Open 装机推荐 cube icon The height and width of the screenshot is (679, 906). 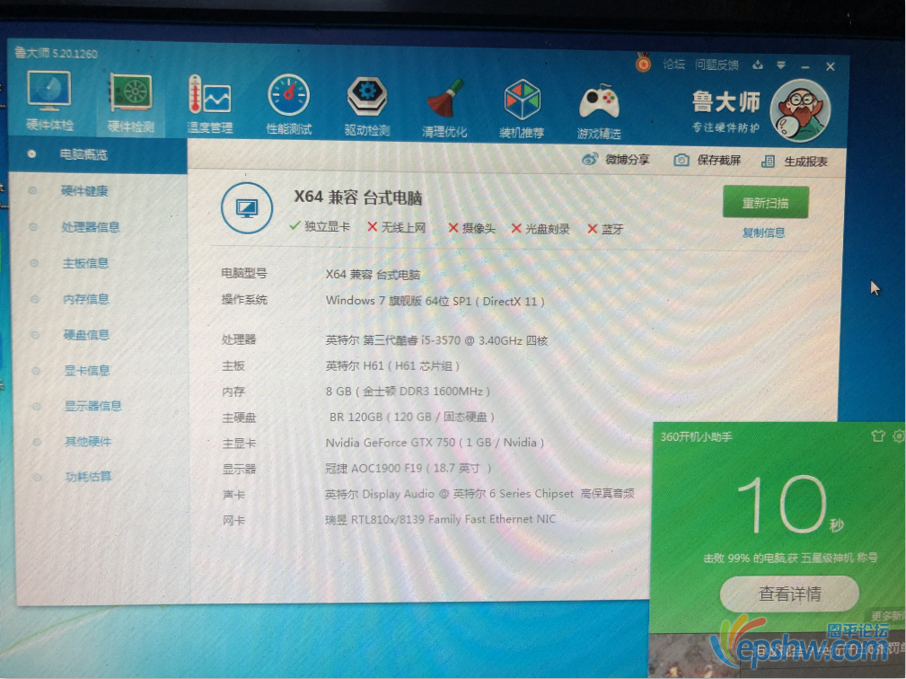(522, 109)
